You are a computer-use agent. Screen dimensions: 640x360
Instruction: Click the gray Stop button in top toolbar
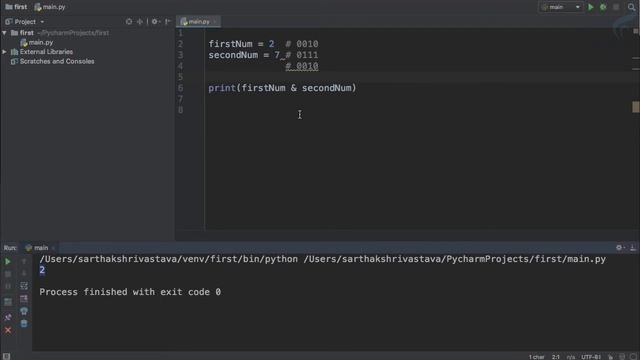616,7
